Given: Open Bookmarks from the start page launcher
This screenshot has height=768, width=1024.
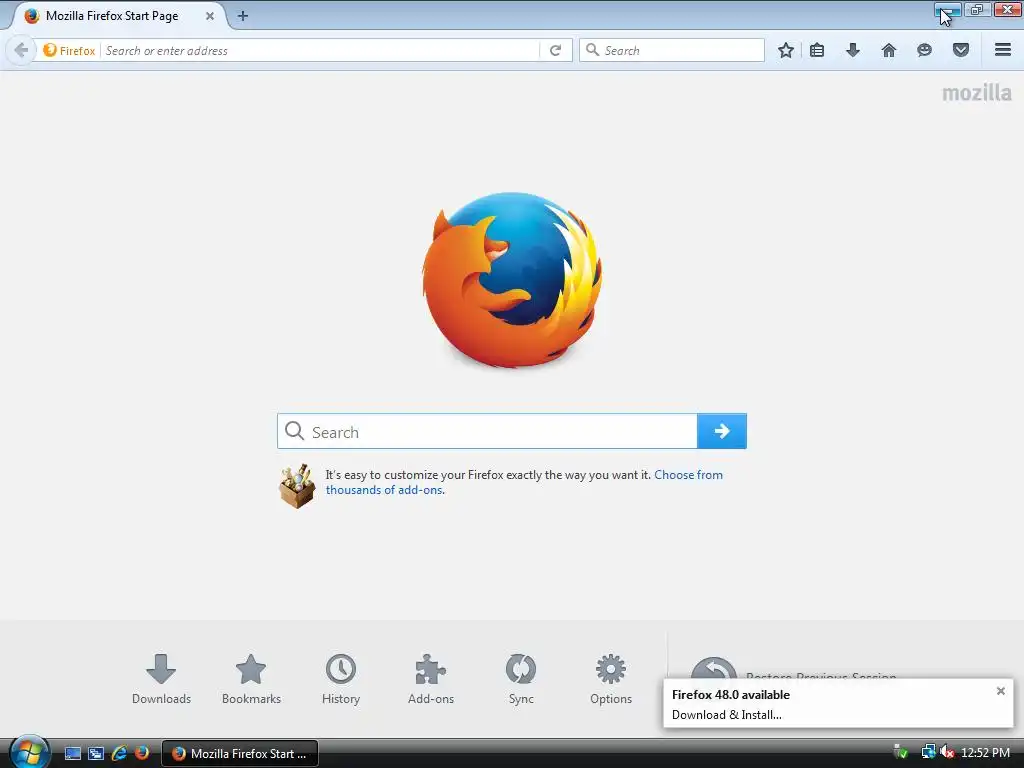Looking at the screenshot, I should pyautogui.click(x=251, y=679).
